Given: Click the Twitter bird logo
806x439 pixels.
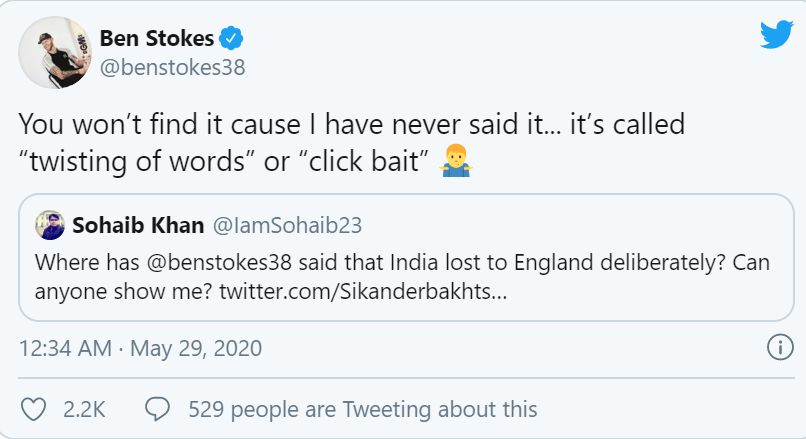Looking at the screenshot, I should (x=776, y=35).
